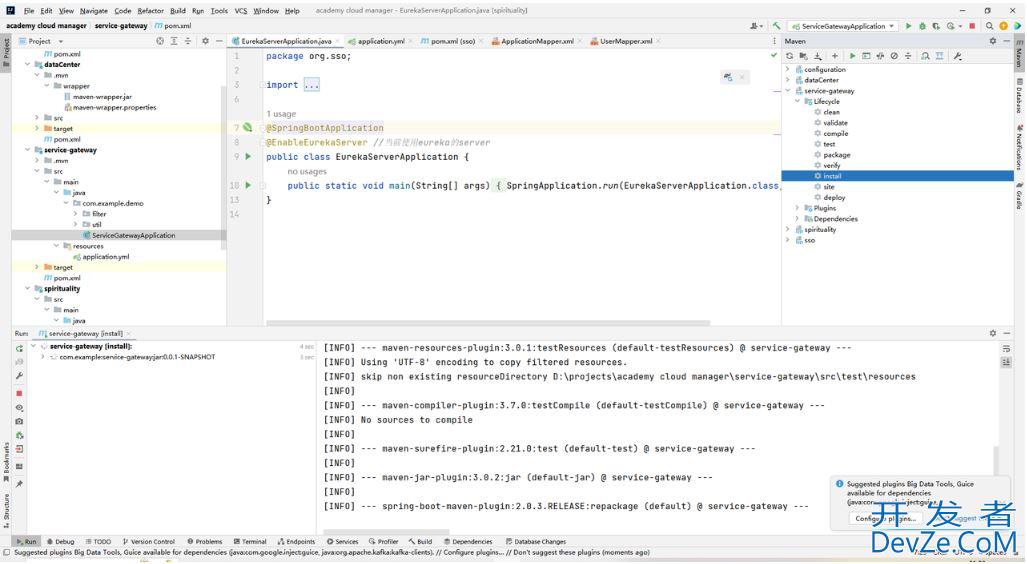Click the editor horizontal scrollbar

[x=488, y=323]
